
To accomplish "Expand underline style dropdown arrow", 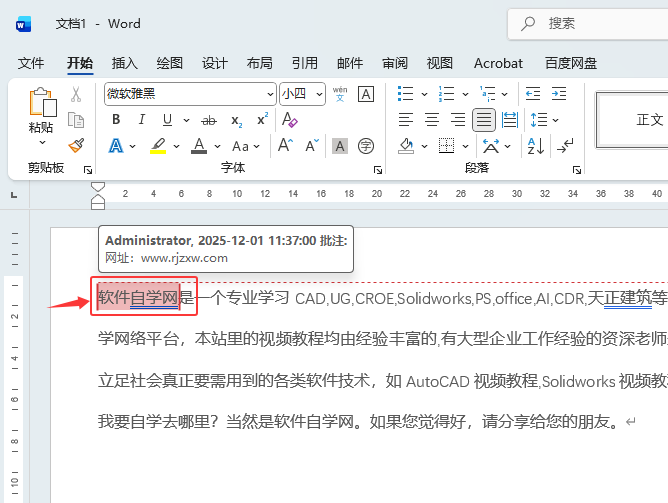I will click(x=186, y=121).
